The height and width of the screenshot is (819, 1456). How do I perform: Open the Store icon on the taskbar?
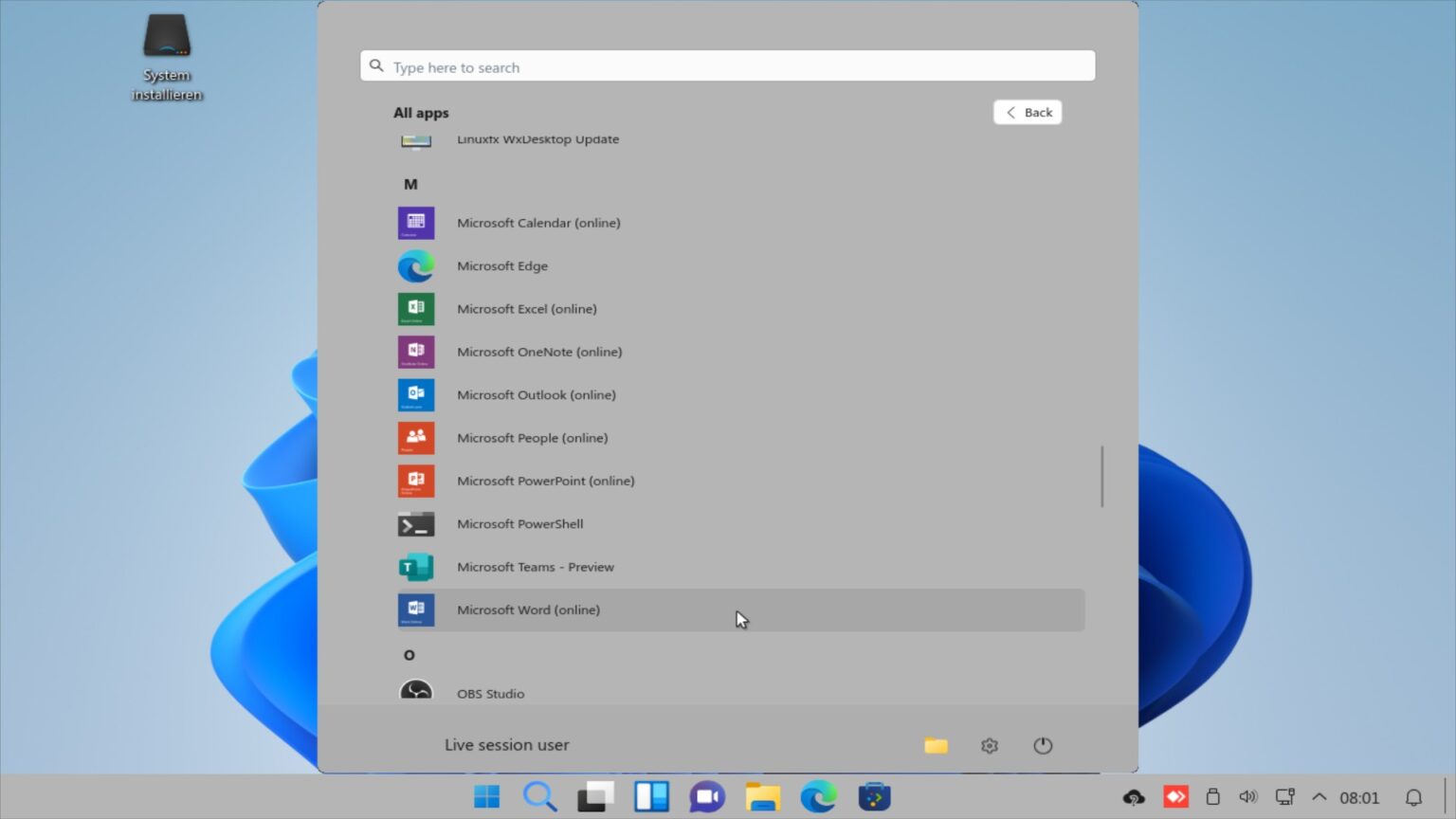(x=874, y=797)
